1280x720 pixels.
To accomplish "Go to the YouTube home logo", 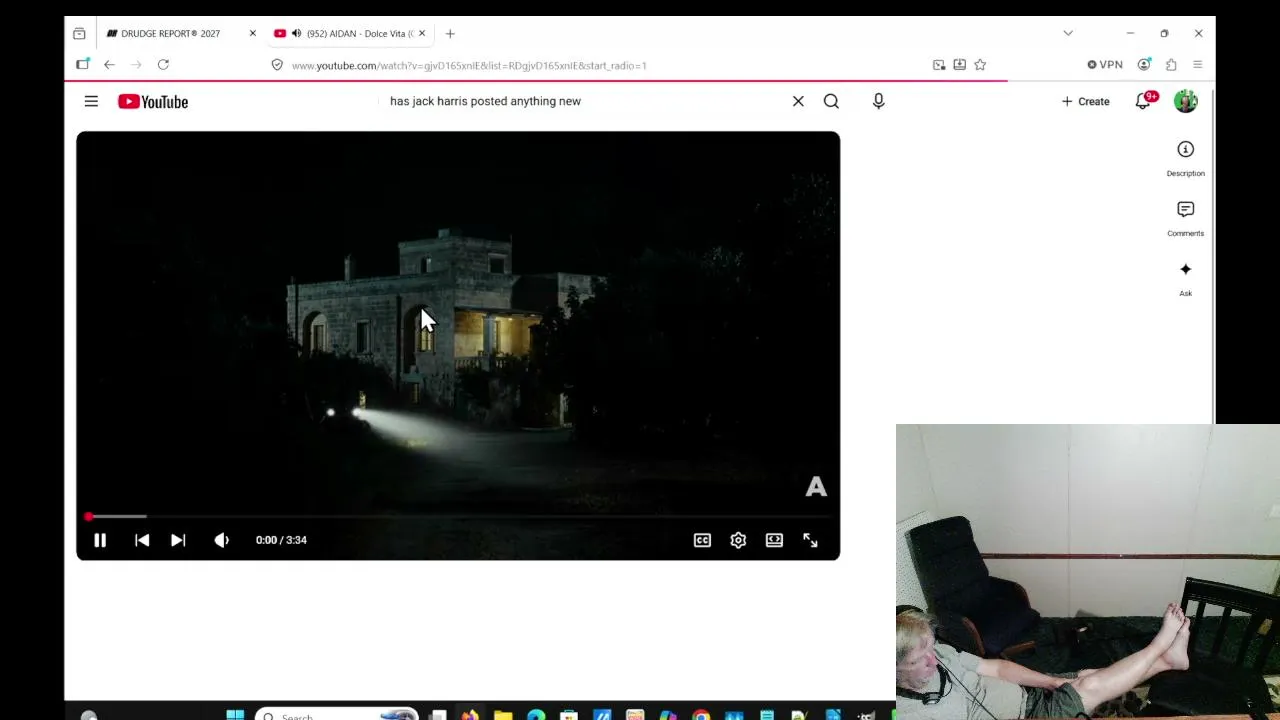I will pyautogui.click(x=153, y=101).
